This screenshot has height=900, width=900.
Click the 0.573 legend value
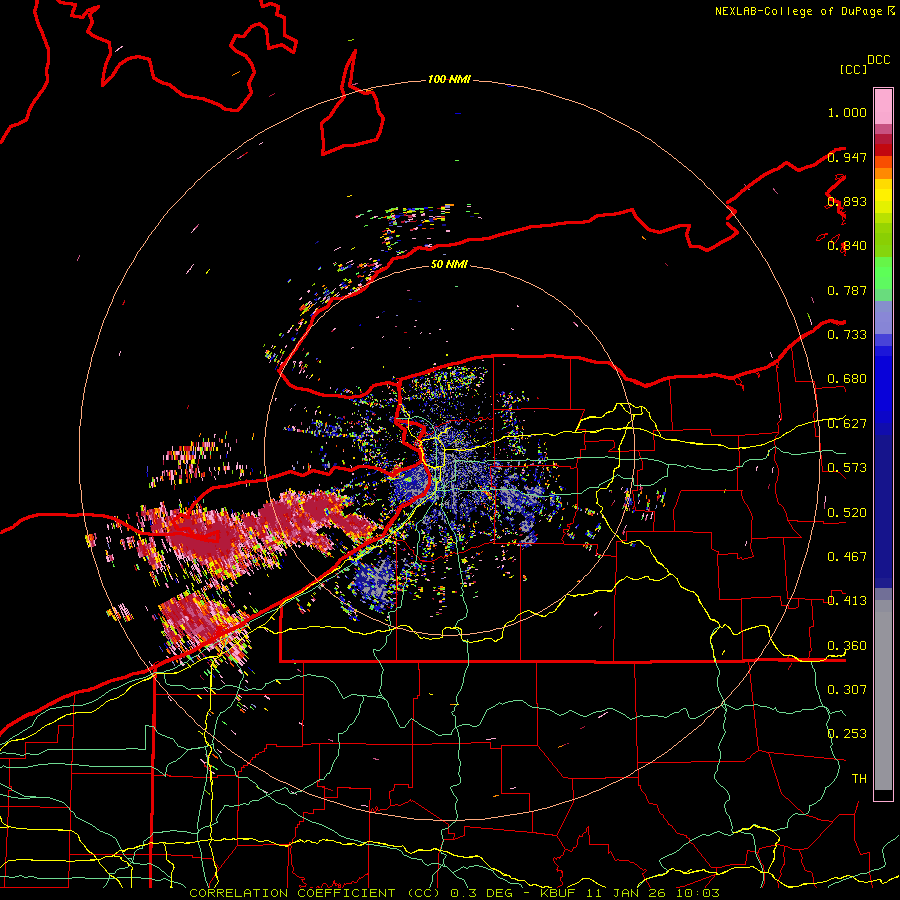pyautogui.click(x=847, y=467)
